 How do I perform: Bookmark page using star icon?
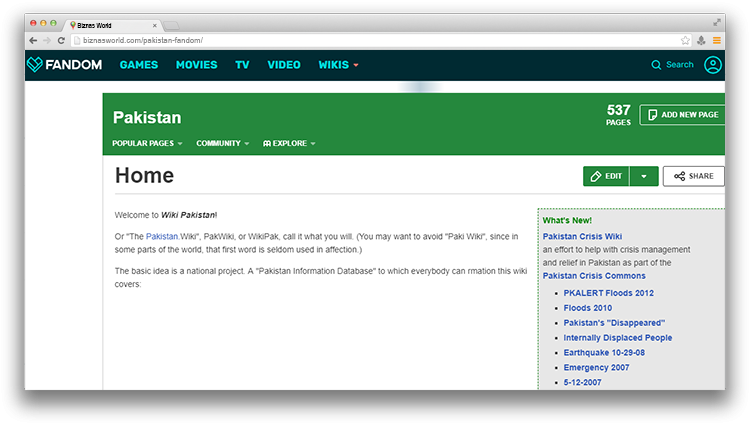point(685,40)
